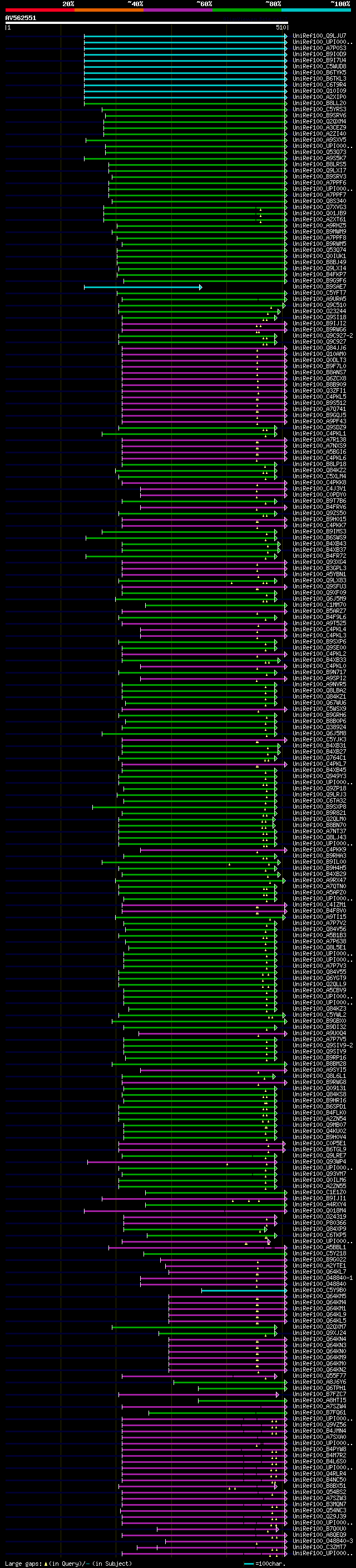356x1568 pixels.
Task: Click the UniRef100_Q8S340 label
Action: 319,201
